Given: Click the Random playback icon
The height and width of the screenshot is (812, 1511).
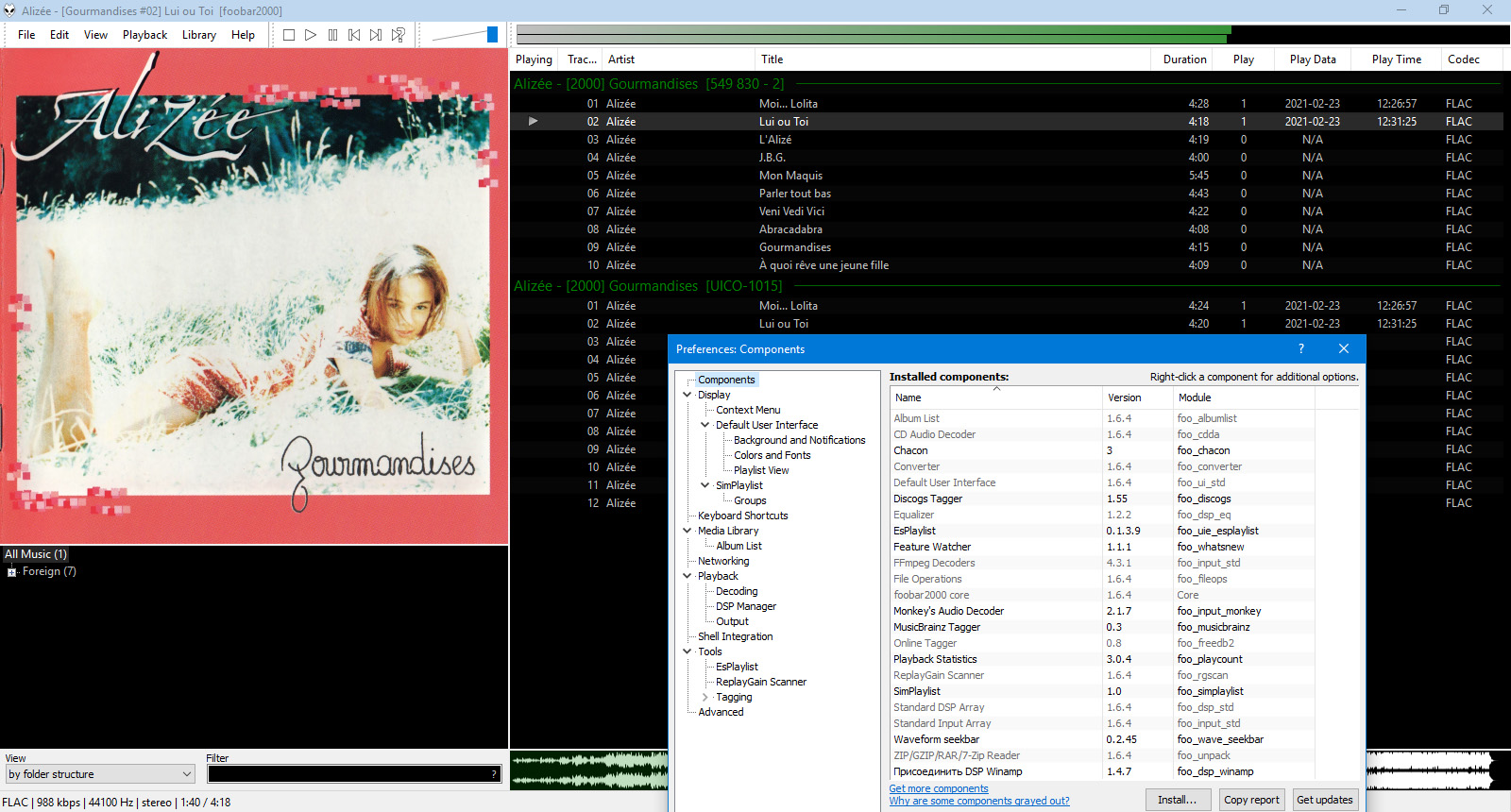Looking at the screenshot, I should tap(399, 35).
